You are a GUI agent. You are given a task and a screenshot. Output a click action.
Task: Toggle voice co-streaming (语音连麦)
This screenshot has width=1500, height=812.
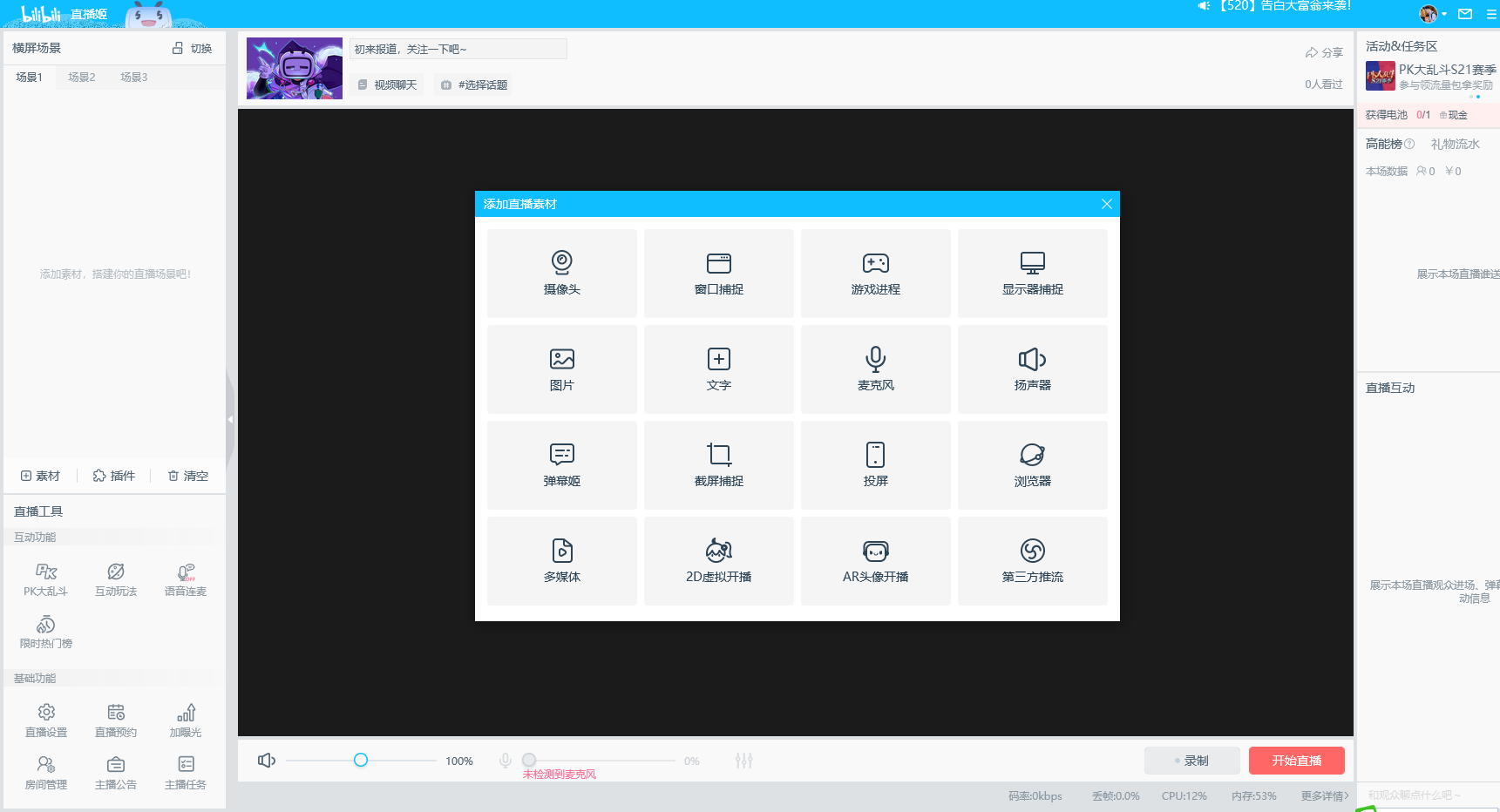point(186,579)
